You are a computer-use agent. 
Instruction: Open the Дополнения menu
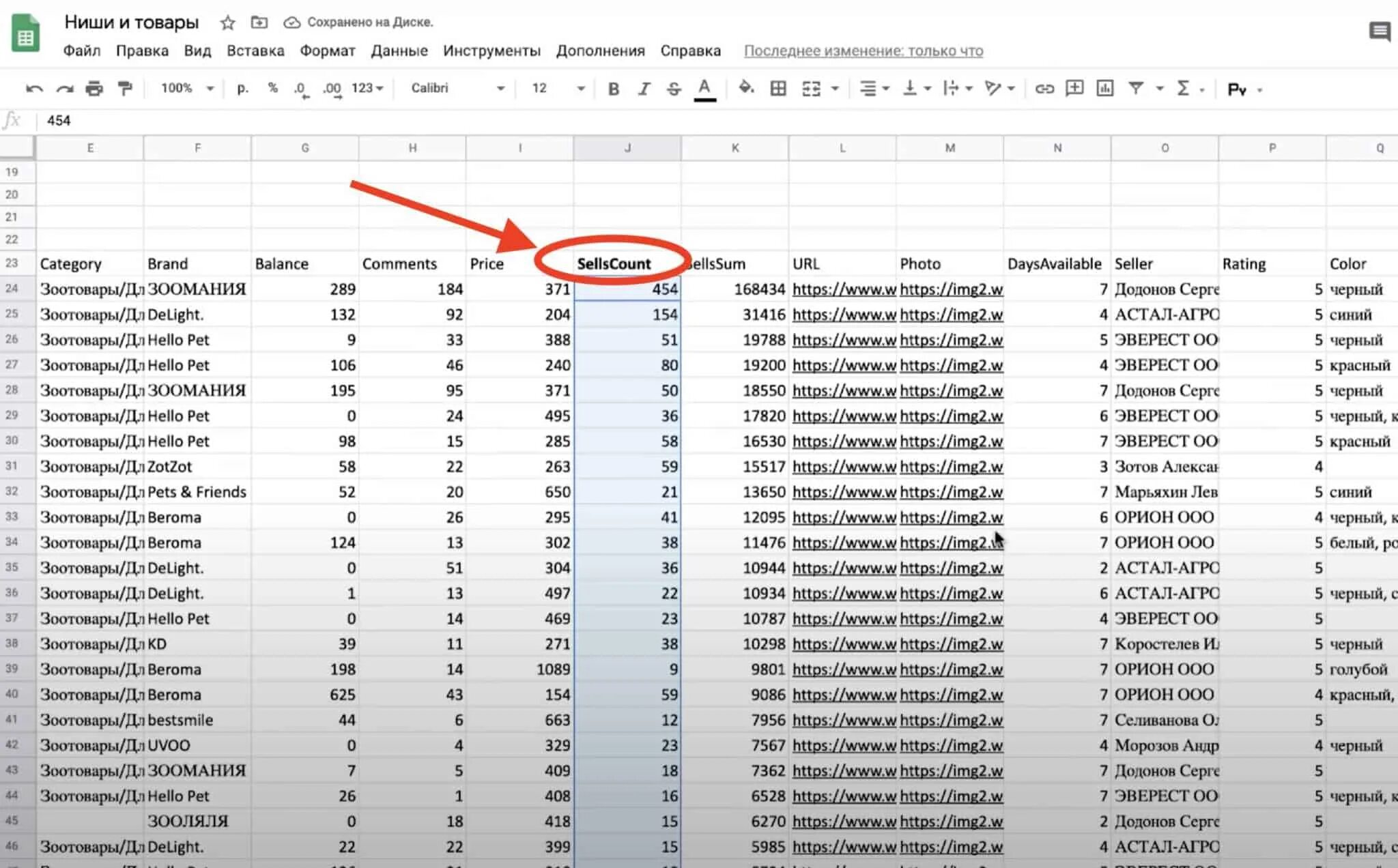point(600,50)
